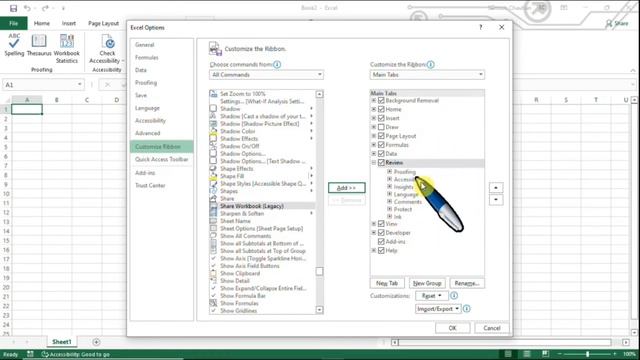Viewport: 640px width, 360px height.
Task: Expand the View tab node
Action: click(373, 224)
